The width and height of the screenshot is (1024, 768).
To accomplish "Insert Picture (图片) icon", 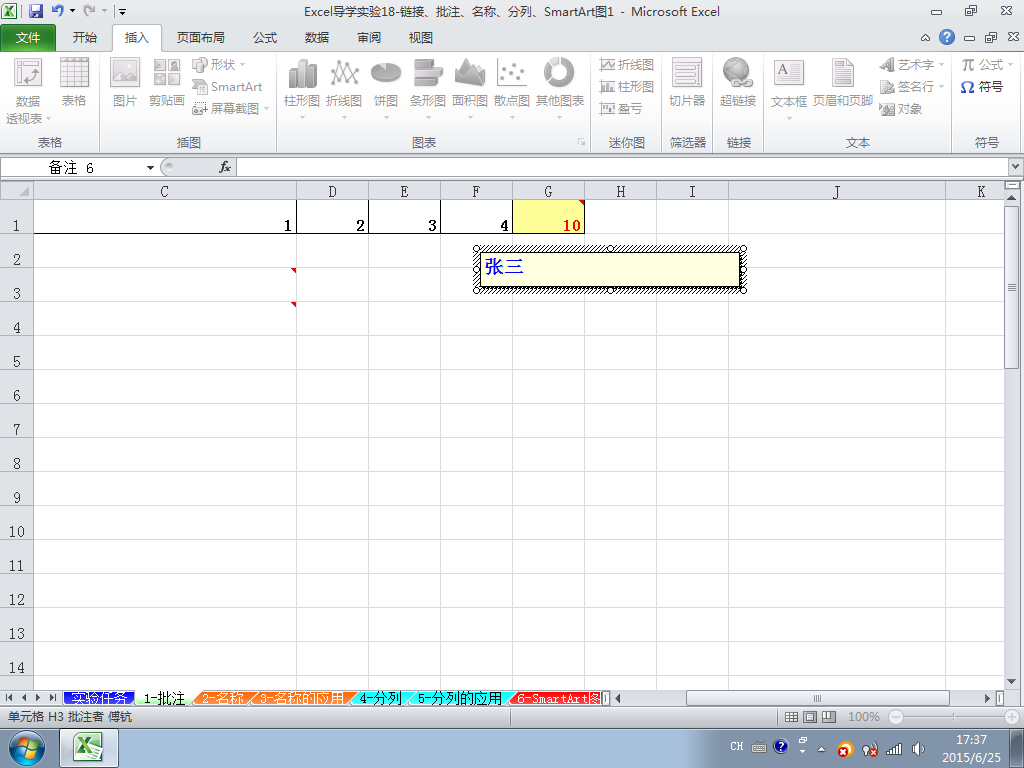I will 124,82.
